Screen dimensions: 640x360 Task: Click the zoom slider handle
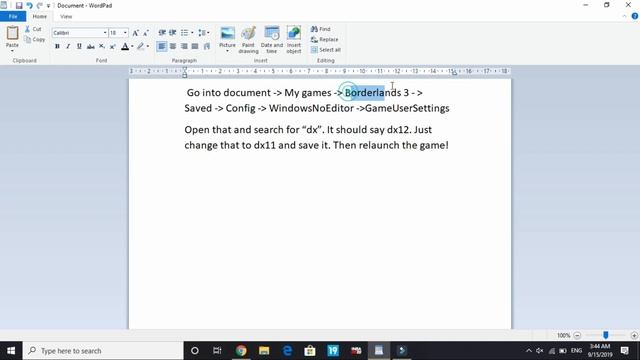(x=606, y=335)
